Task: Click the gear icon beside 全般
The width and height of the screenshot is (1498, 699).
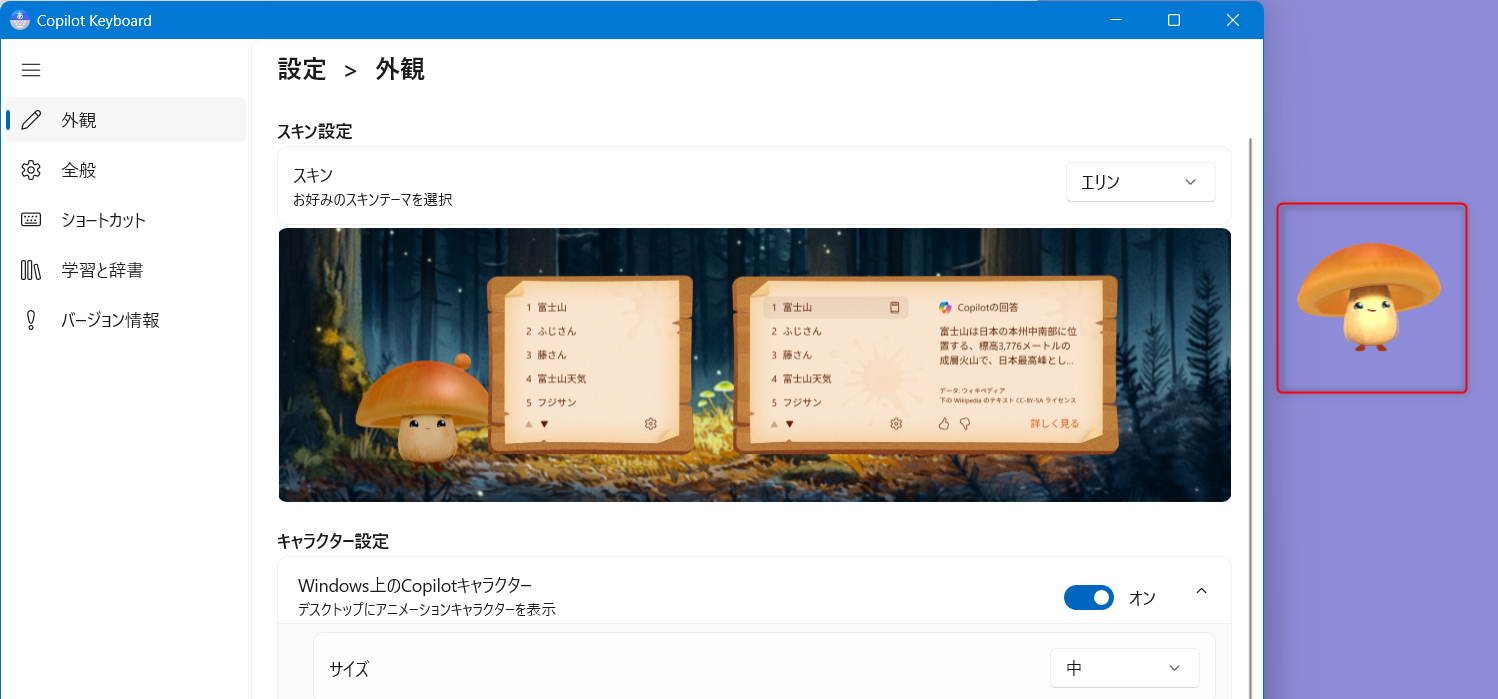Action: 31,170
